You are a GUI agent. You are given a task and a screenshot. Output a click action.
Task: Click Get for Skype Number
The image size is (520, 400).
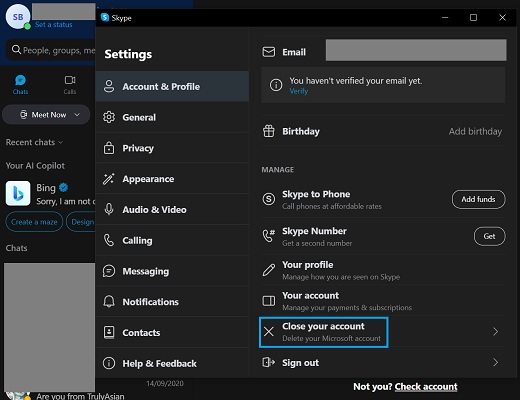click(x=489, y=236)
